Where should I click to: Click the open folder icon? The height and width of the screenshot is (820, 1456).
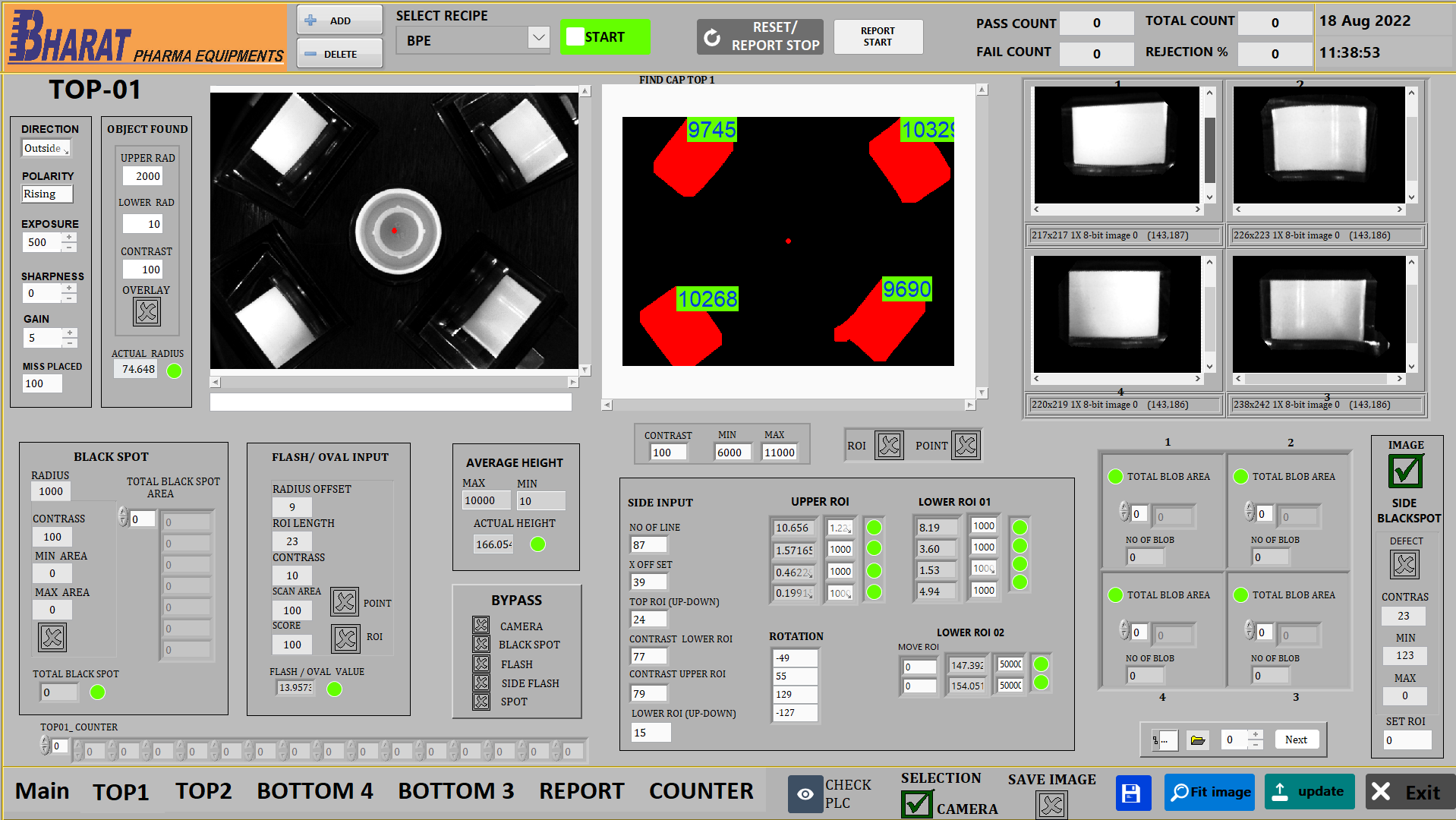[x=1197, y=740]
